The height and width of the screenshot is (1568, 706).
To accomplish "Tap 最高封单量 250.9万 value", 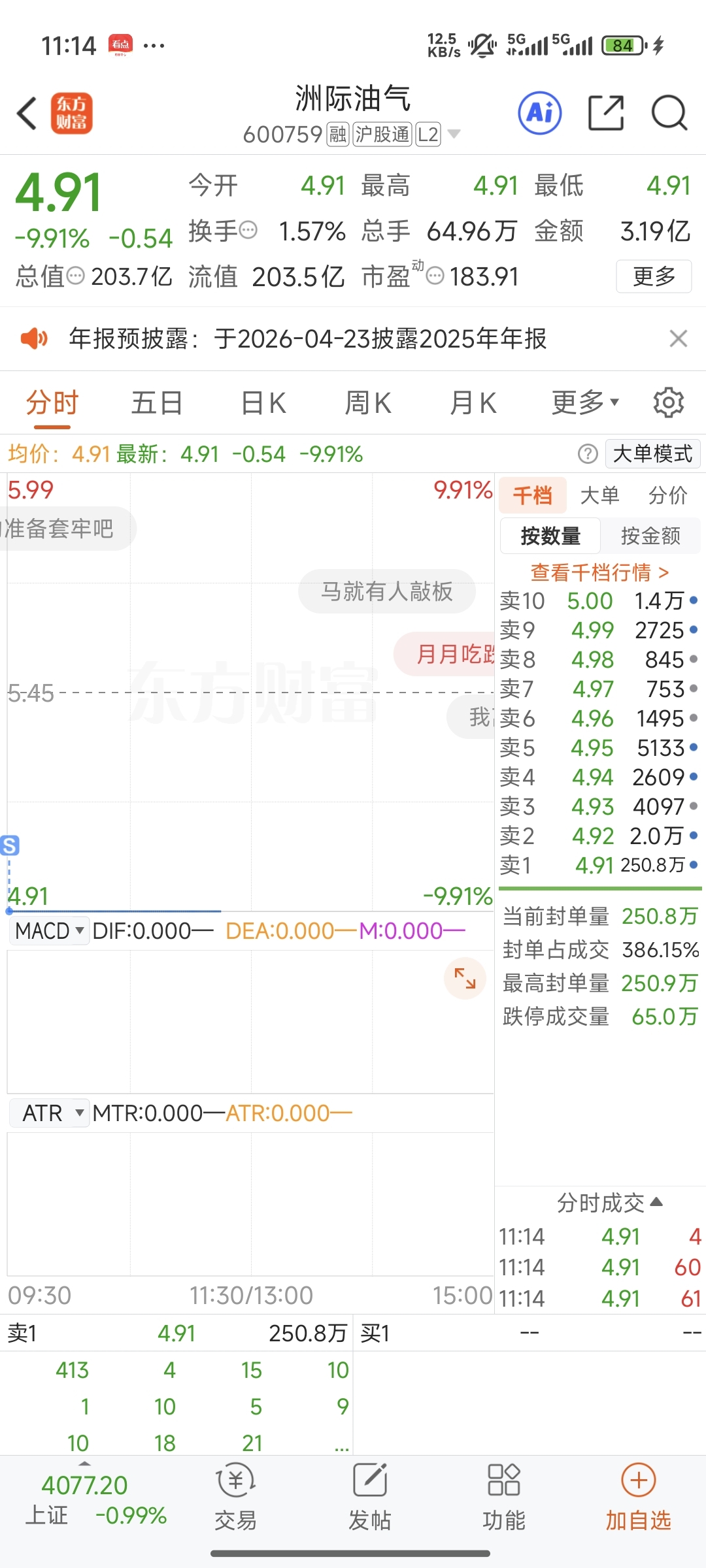I will pyautogui.click(x=660, y=983).
